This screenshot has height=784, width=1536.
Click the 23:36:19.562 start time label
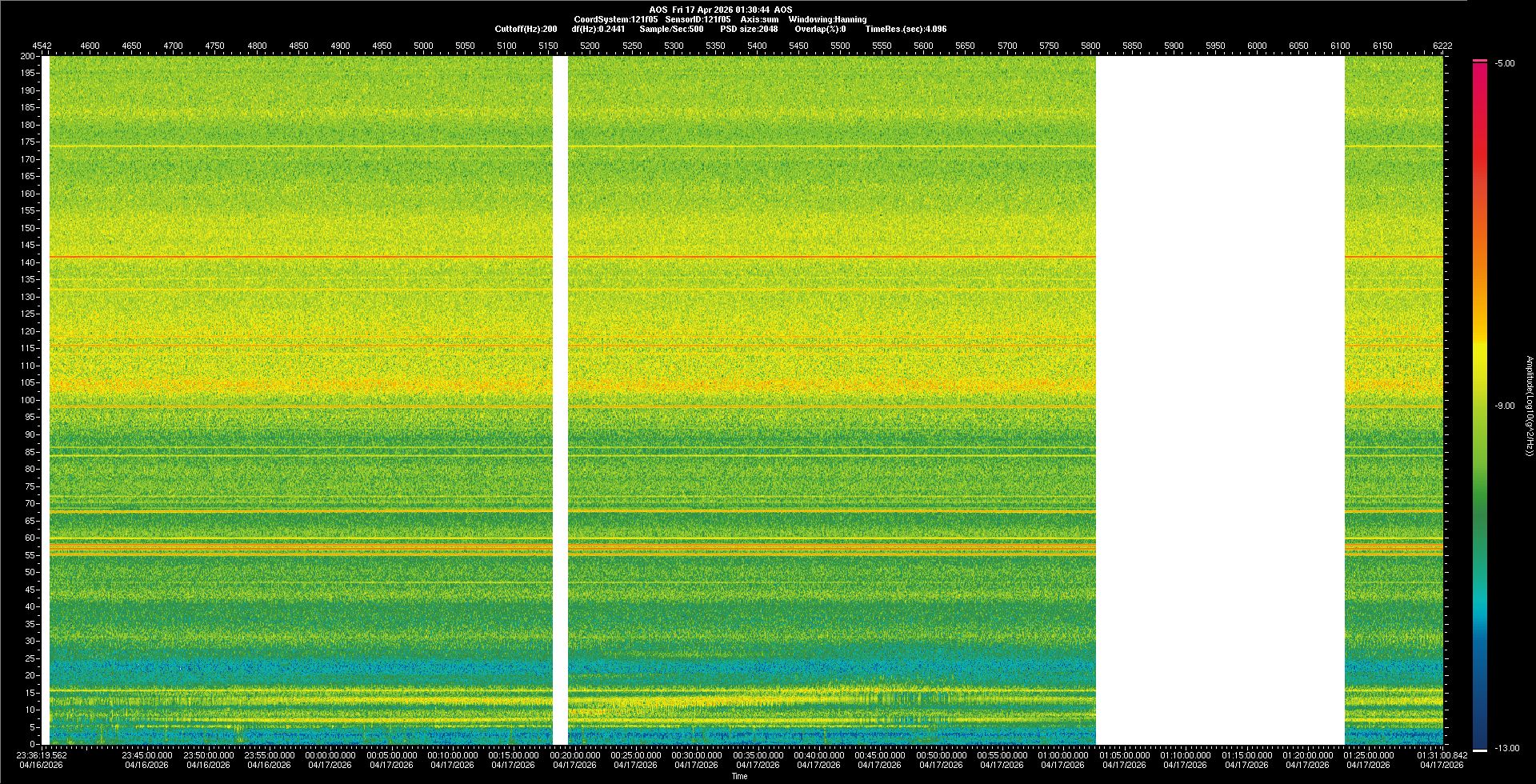coord(42,755)
